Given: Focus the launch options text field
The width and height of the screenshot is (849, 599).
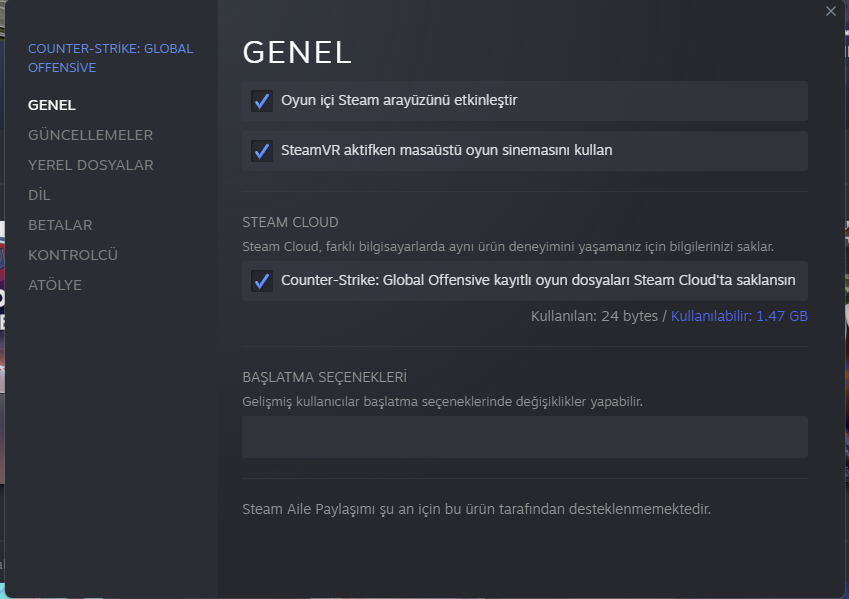Looking at the screenshot, I should [x=524, y=437].
